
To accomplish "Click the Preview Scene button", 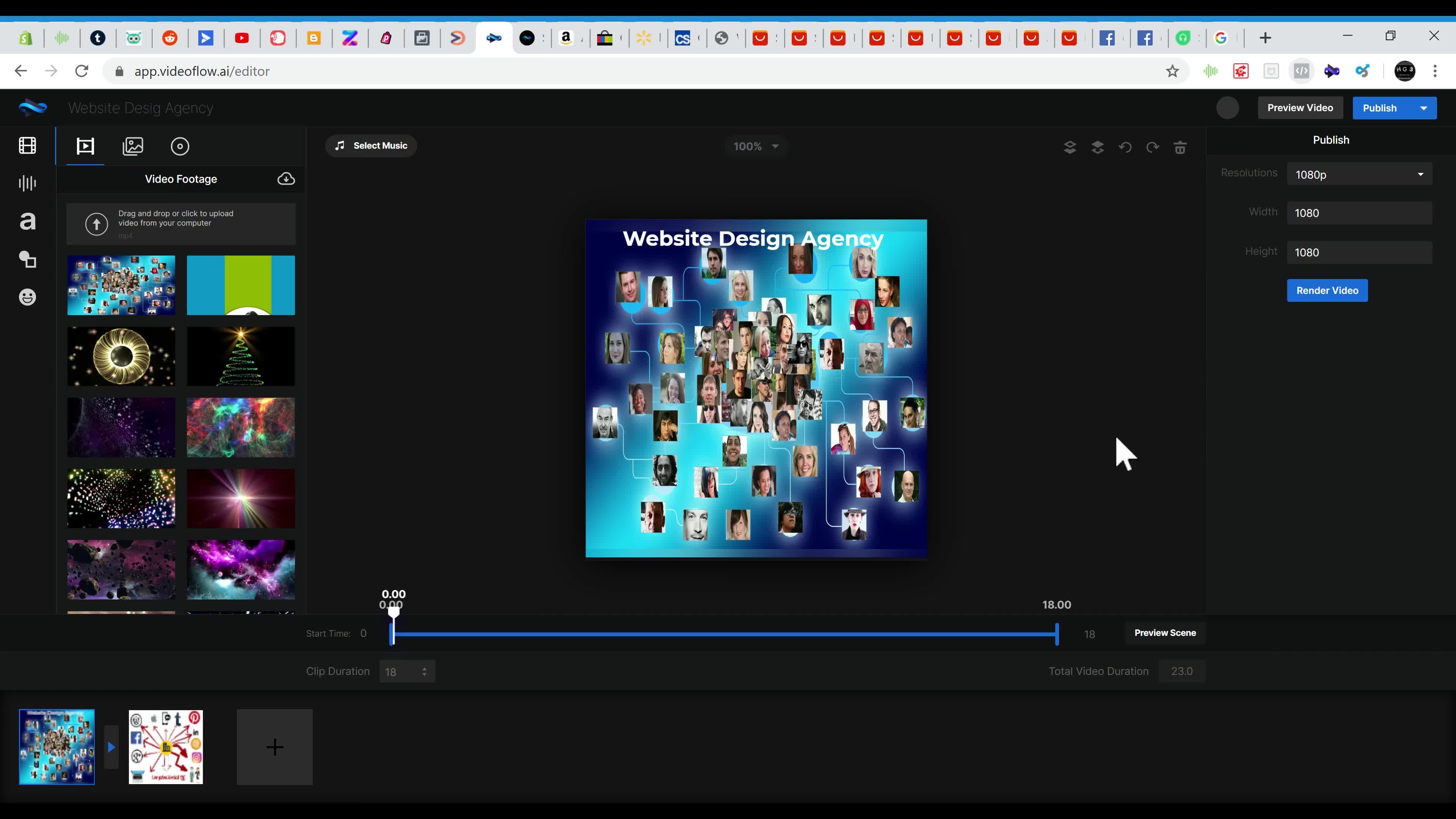I will 1165,633.
